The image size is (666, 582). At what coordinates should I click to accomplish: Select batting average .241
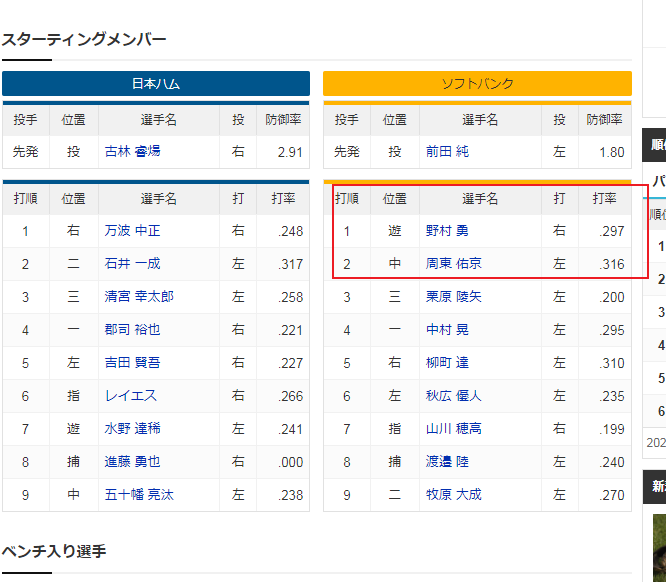291,429
